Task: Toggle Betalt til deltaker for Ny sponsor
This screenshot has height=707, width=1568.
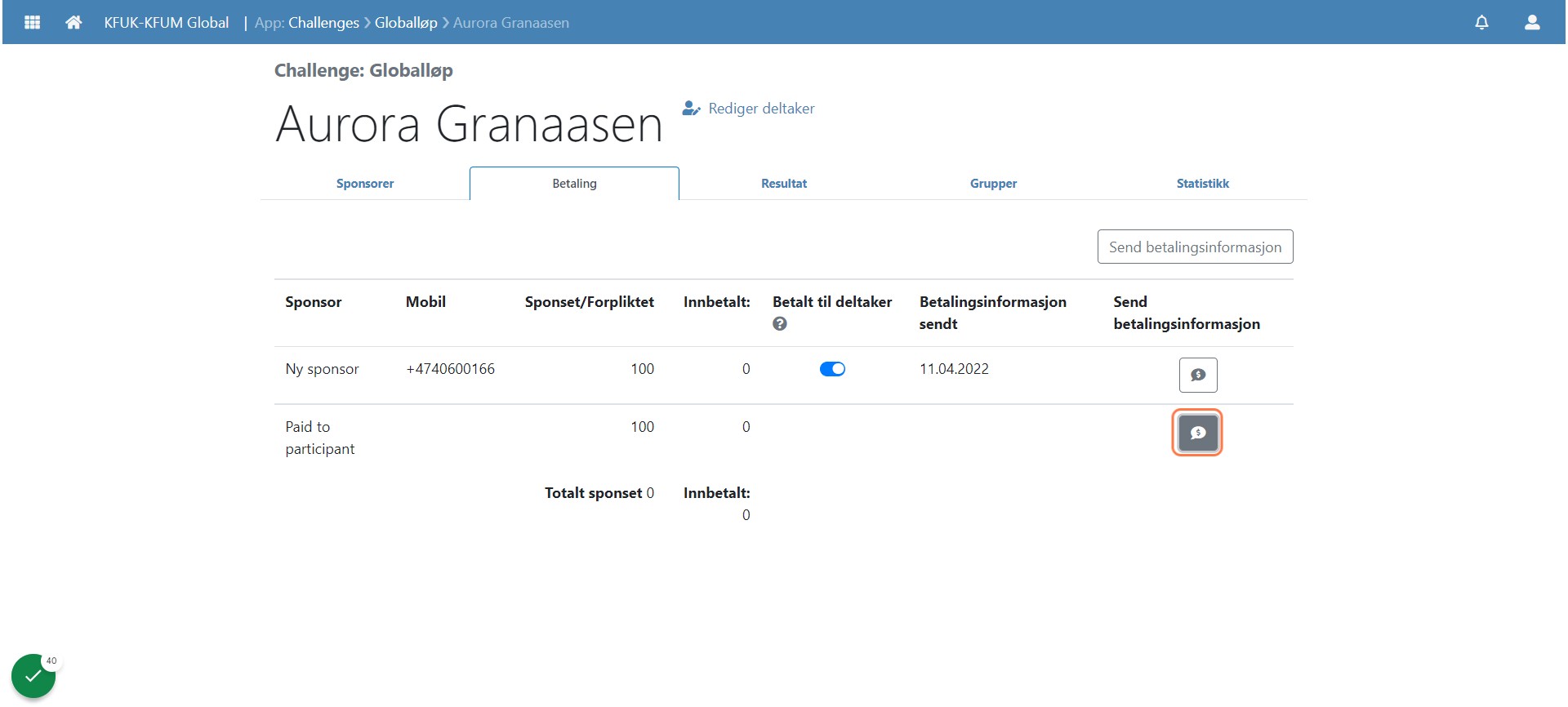Action: click(832, 369)
